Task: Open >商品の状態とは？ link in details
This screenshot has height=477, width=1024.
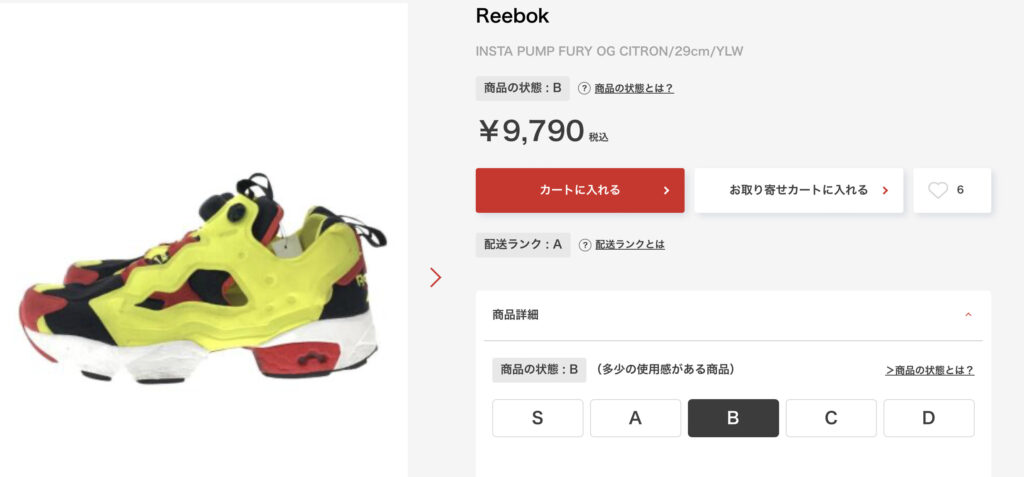Action: [930, 370]
